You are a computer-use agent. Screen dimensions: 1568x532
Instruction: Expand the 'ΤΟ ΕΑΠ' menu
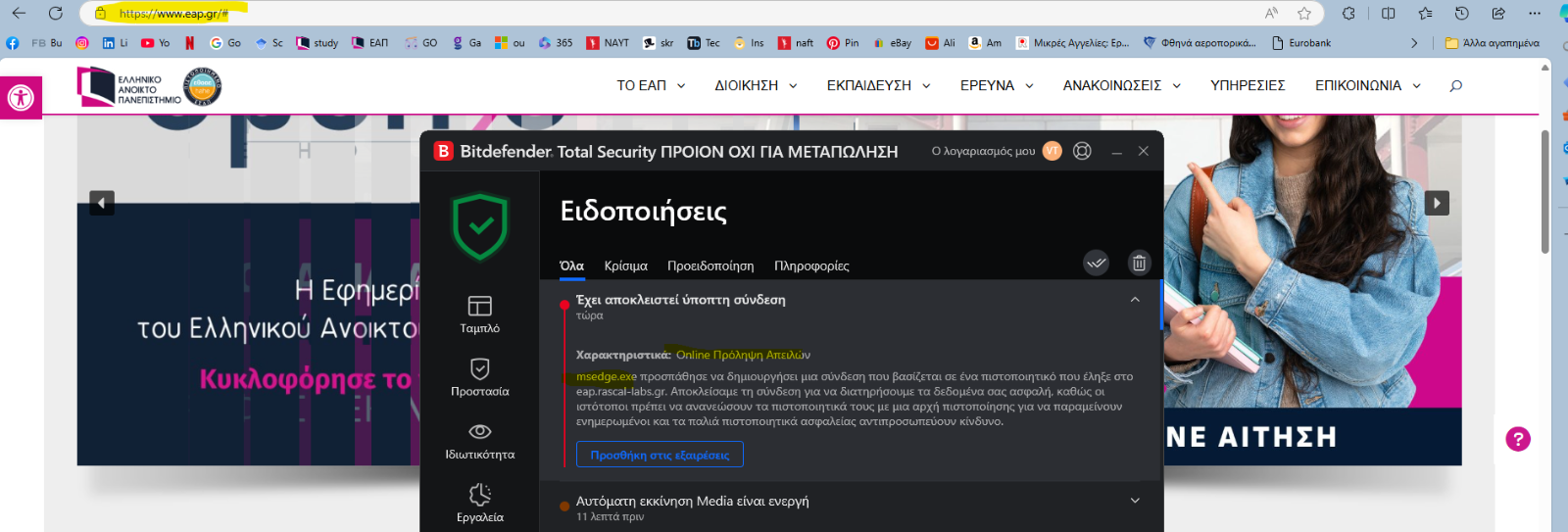(x=651, y=86)
